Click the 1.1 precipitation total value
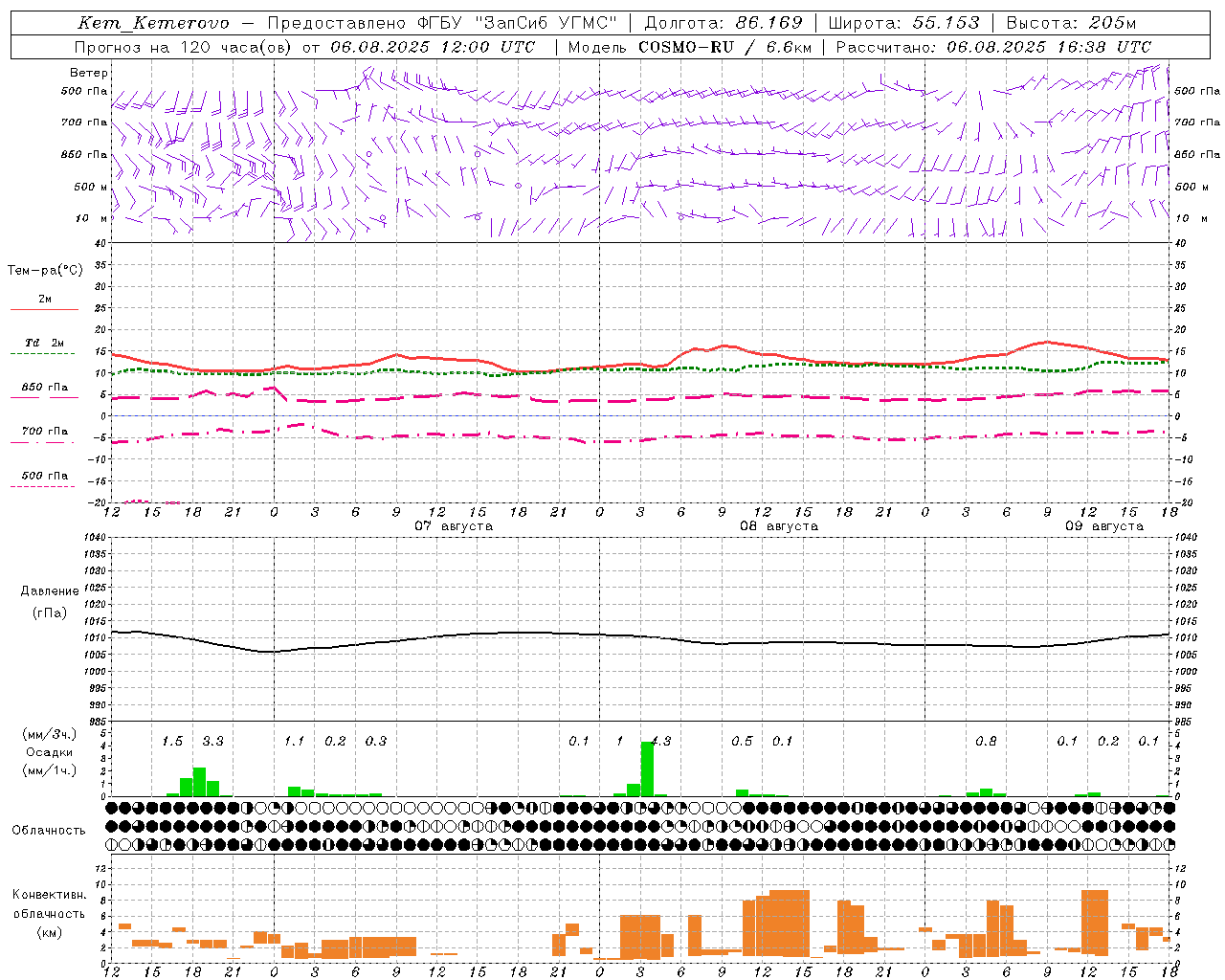The image size is (1225, 980). click(x=294, y=742)
